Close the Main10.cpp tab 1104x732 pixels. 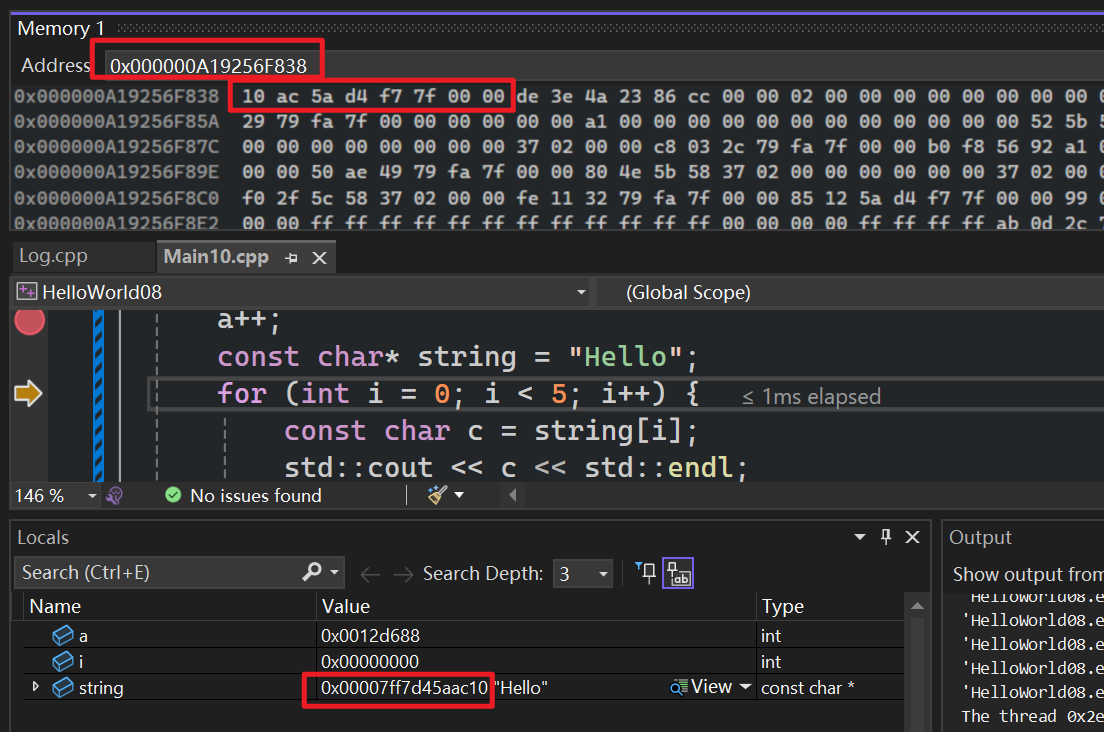click(x=319, y=258)
